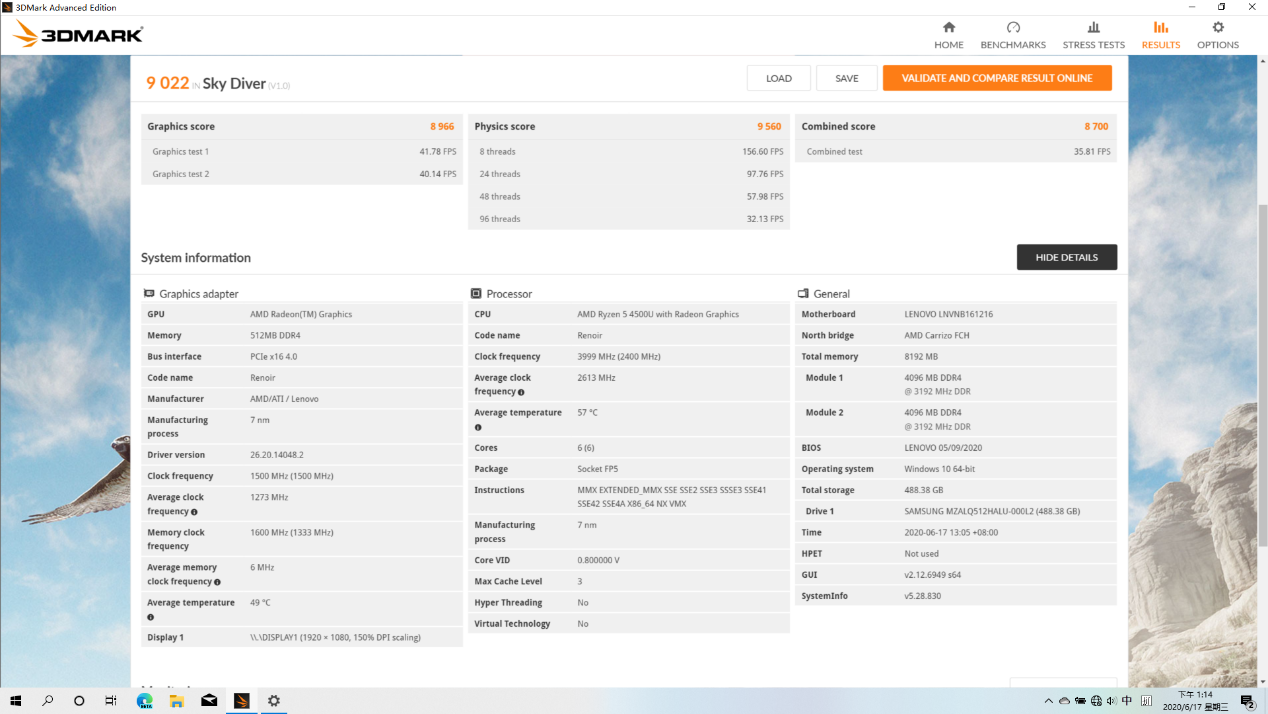Open File Explorer from the taskbar
The image size is (1268, 714).
click(x=176, y=701)
